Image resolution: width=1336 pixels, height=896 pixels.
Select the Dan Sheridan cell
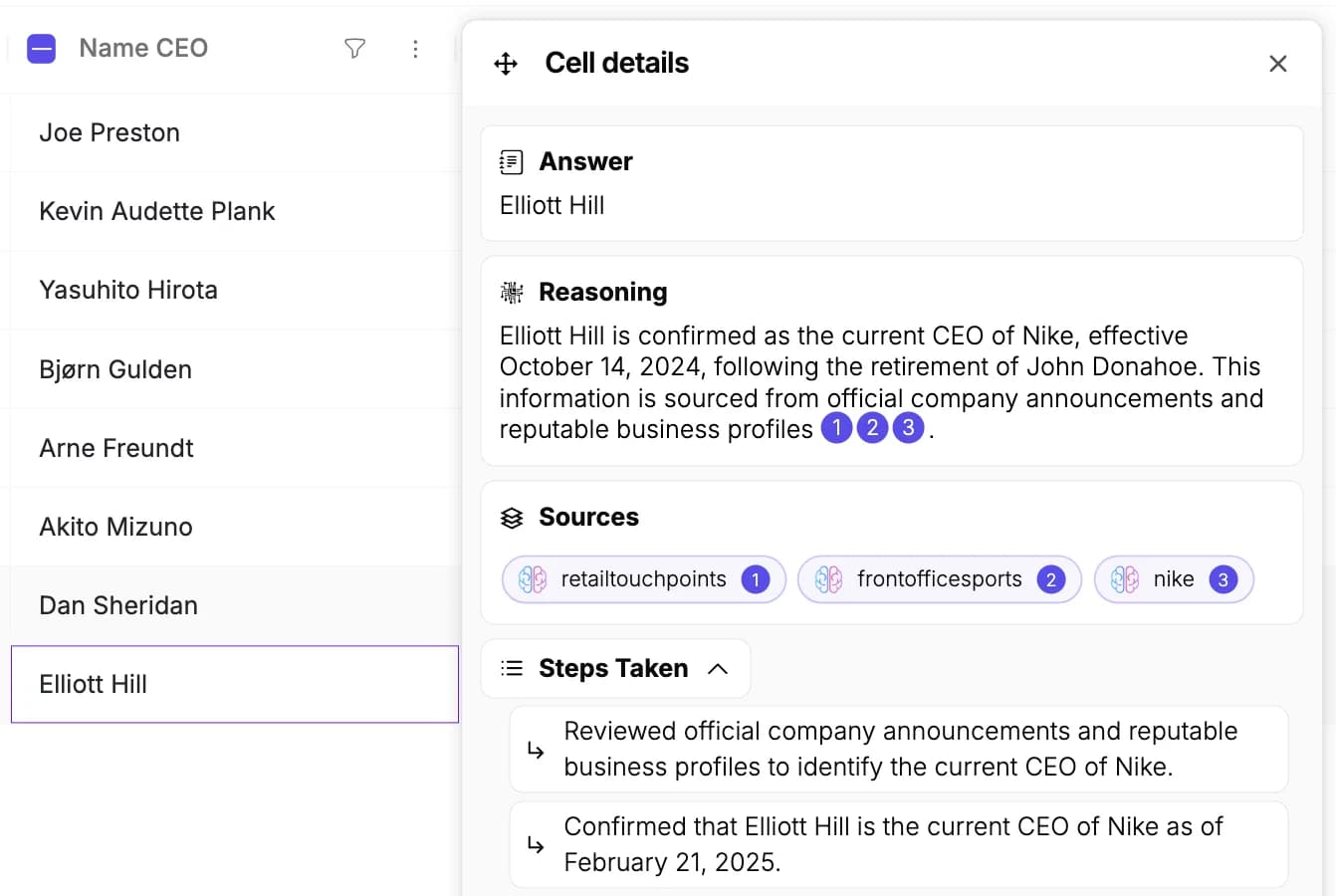tap(235, 605)
